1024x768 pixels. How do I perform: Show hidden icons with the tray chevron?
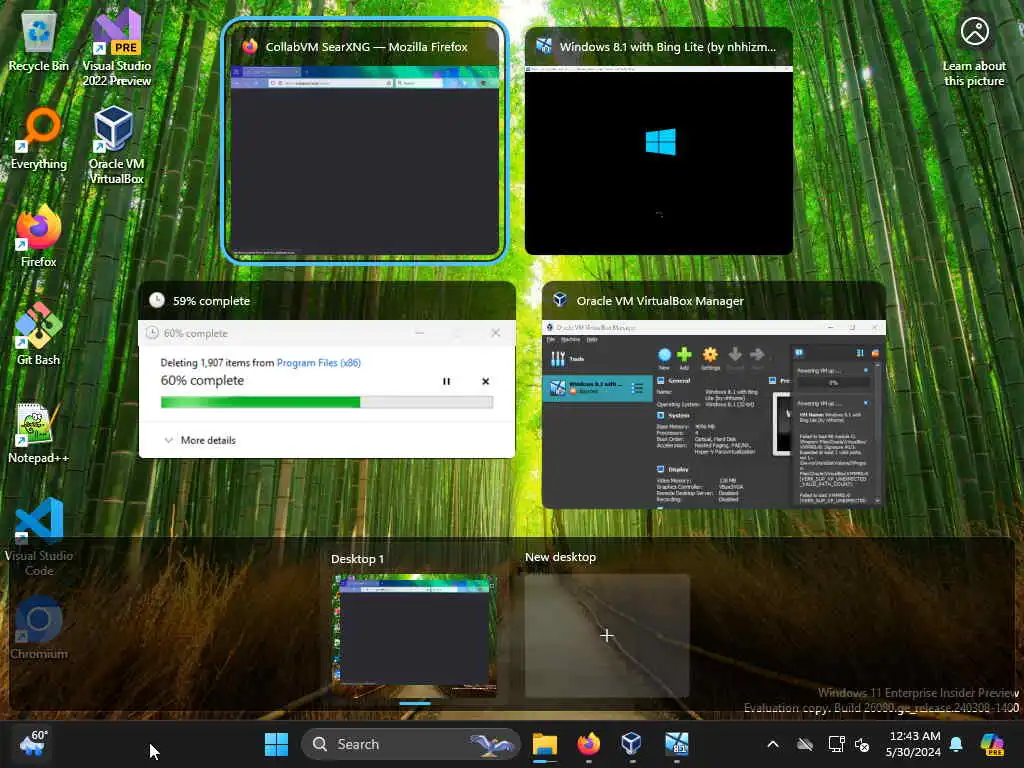pyautogui.click(x=773, y=744)
